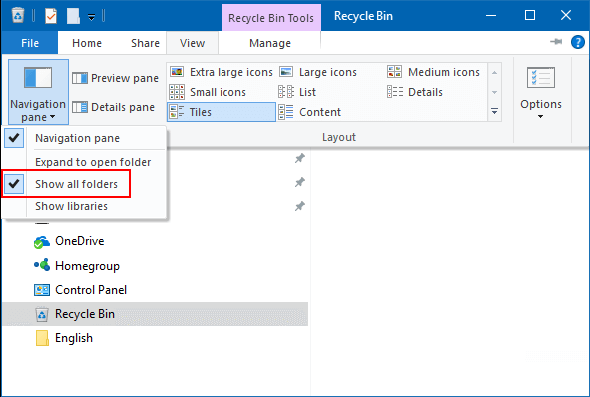The height and width of the screenshot is (397, 590).
Task: Switch to the Share ribbon tab
Action: pyautogui.click(x=145, y=43)
